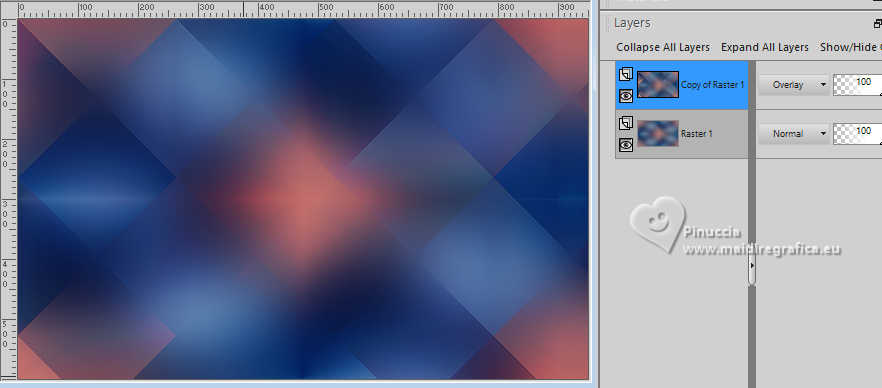Adjust opacity slider of Copy of Raster 1
The width and height of the screenshot is (882, 388).
857,84
